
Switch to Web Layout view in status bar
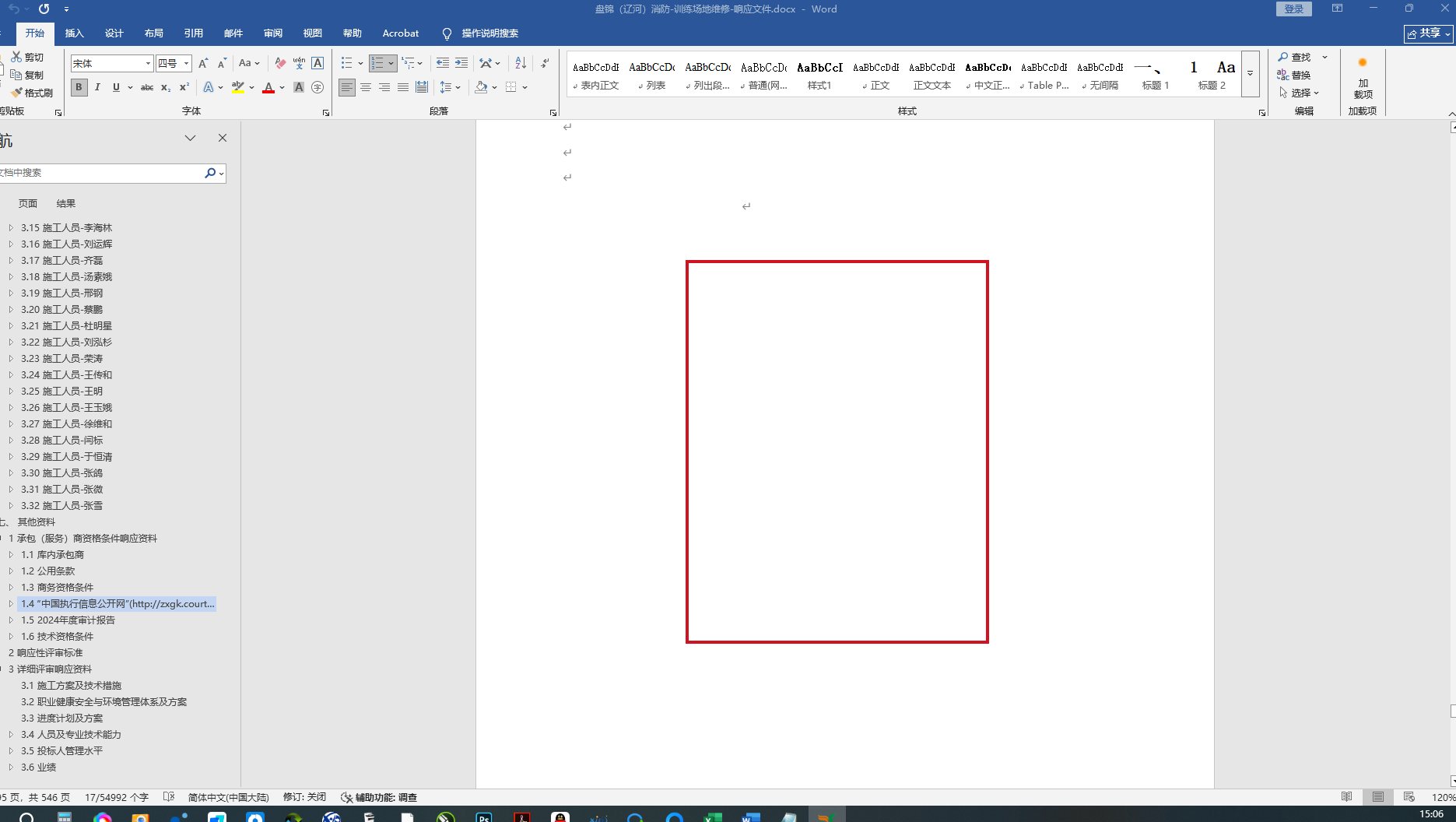point(1409,797)
